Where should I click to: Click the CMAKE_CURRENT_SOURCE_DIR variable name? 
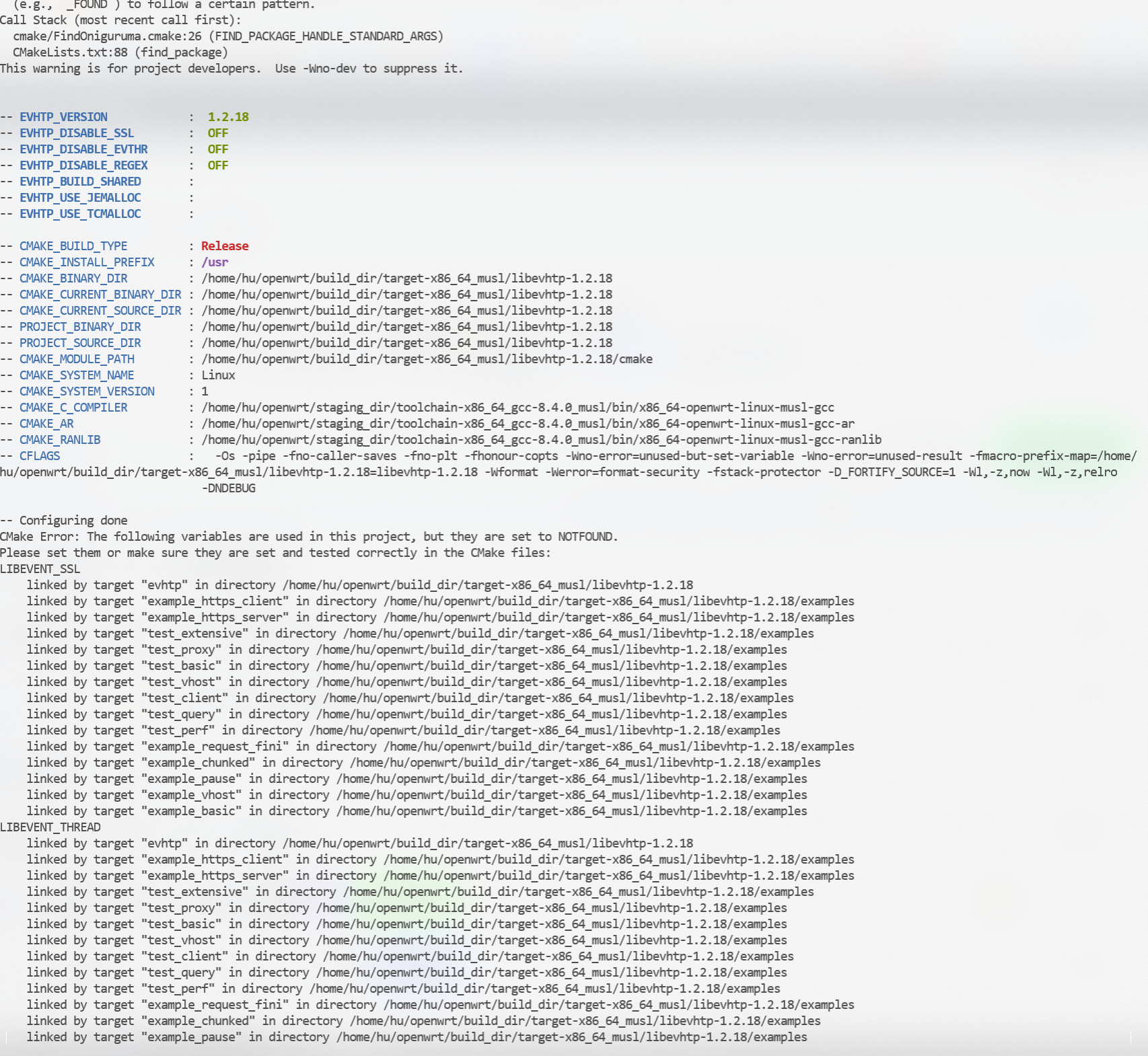(x=100, y=311)
